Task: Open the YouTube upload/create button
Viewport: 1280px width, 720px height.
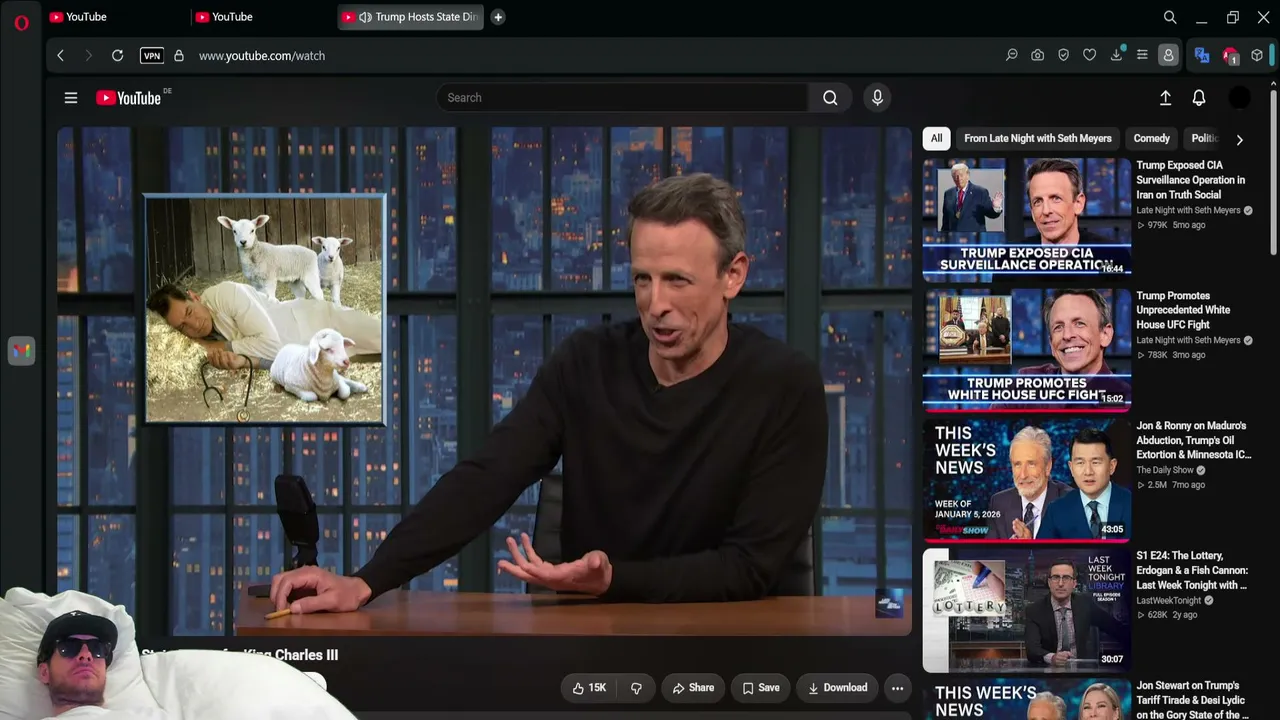Action: tap(1165, 98)
